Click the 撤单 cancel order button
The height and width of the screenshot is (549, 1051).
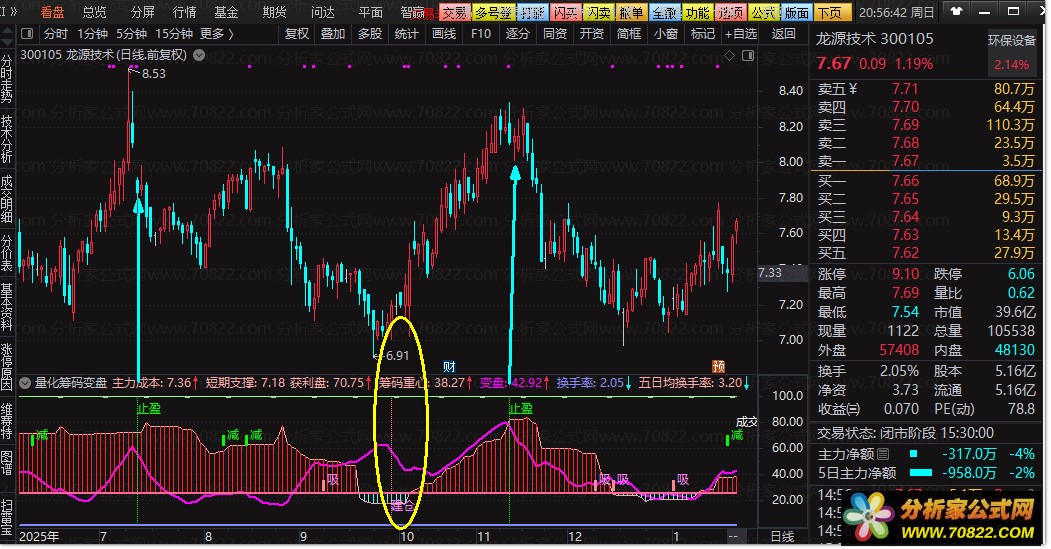click(x=631, y=13)
